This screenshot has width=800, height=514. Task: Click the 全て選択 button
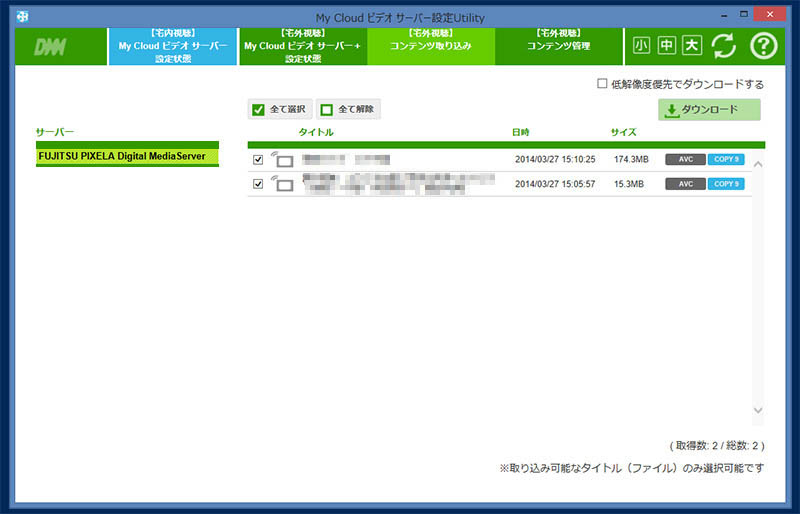tap(280, 109)
